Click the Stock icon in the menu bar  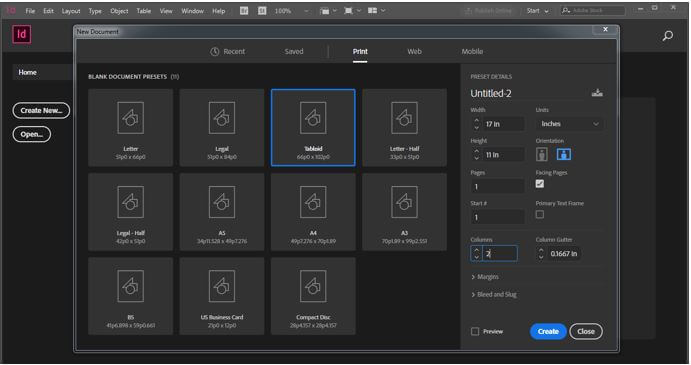coord(262,11)
